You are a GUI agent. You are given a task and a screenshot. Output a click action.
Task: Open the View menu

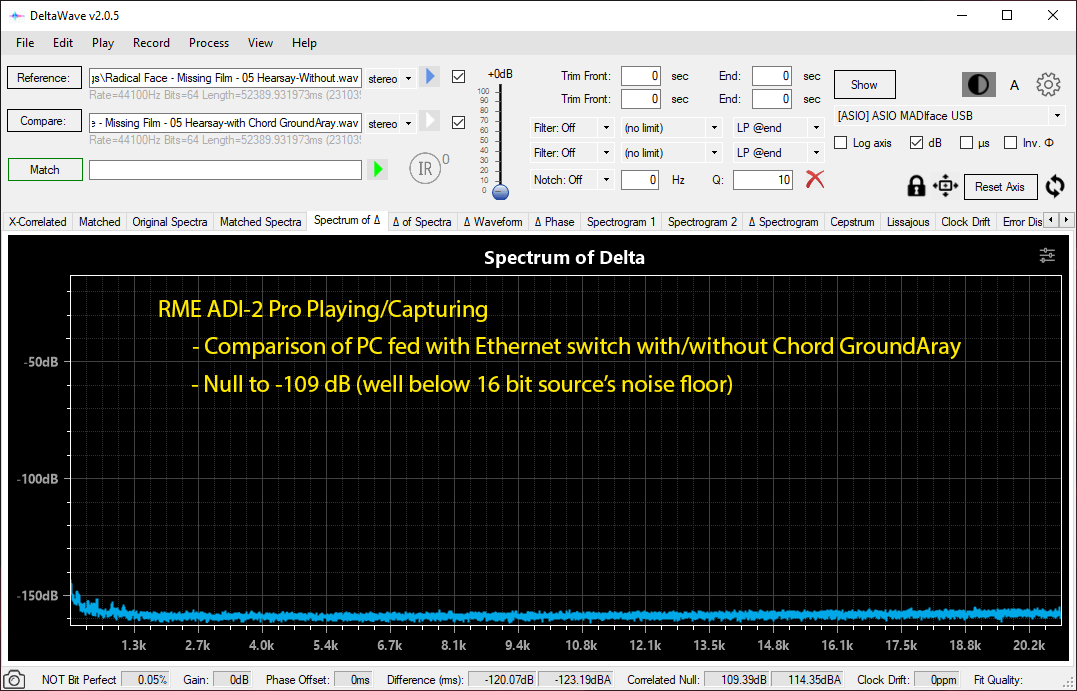260,43
